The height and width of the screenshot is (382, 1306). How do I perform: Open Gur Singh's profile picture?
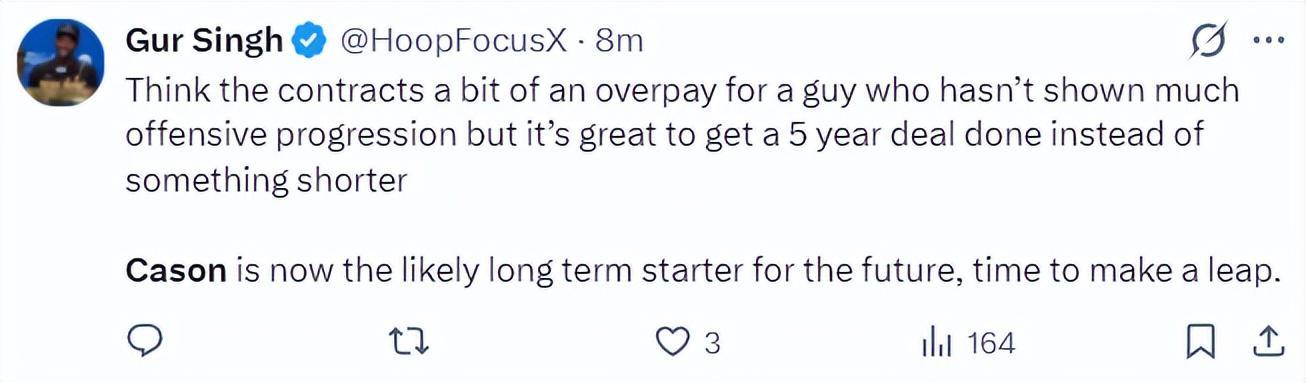pyautogui.click(x=61, y=62)
